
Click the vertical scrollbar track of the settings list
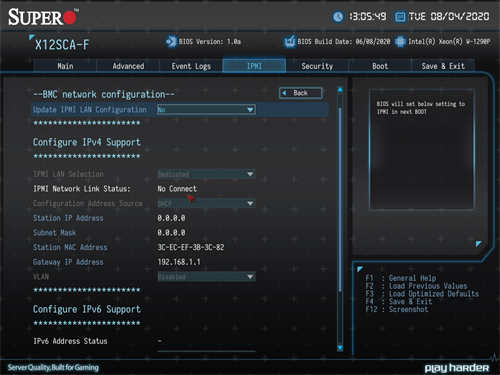click(340, 219)
